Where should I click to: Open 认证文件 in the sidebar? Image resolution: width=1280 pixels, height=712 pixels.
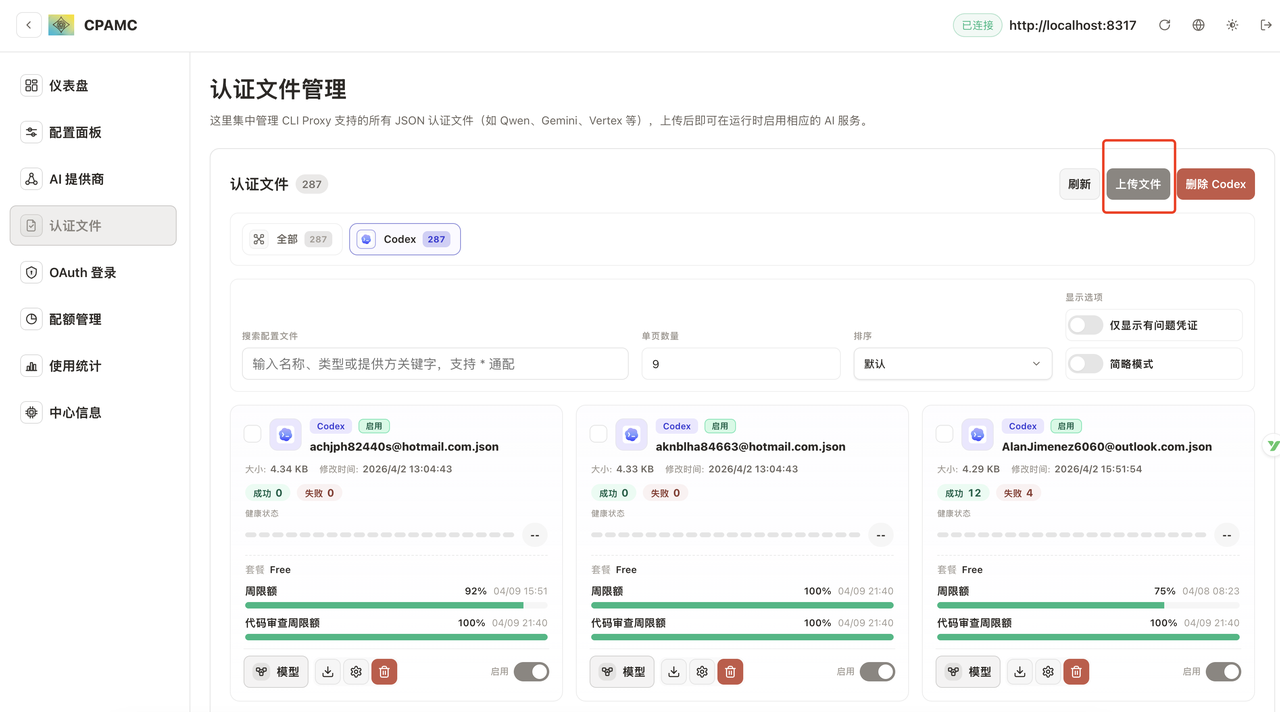pyautogui.click(x=93, y=226)
